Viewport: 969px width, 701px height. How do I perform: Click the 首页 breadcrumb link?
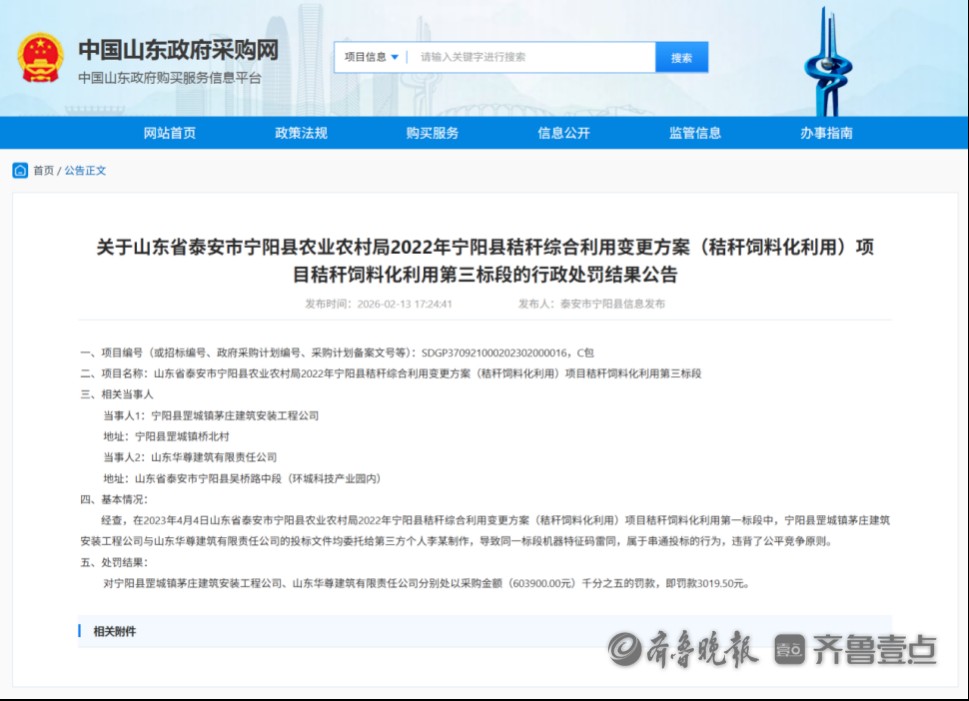44,171
